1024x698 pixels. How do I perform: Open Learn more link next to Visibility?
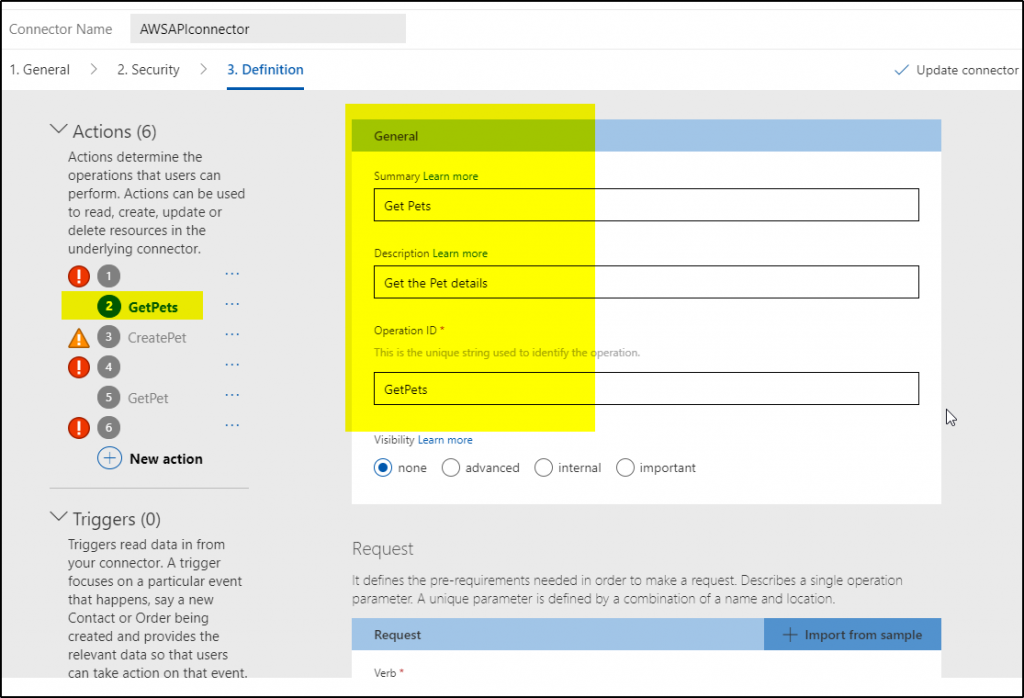(x=445, y=440)
